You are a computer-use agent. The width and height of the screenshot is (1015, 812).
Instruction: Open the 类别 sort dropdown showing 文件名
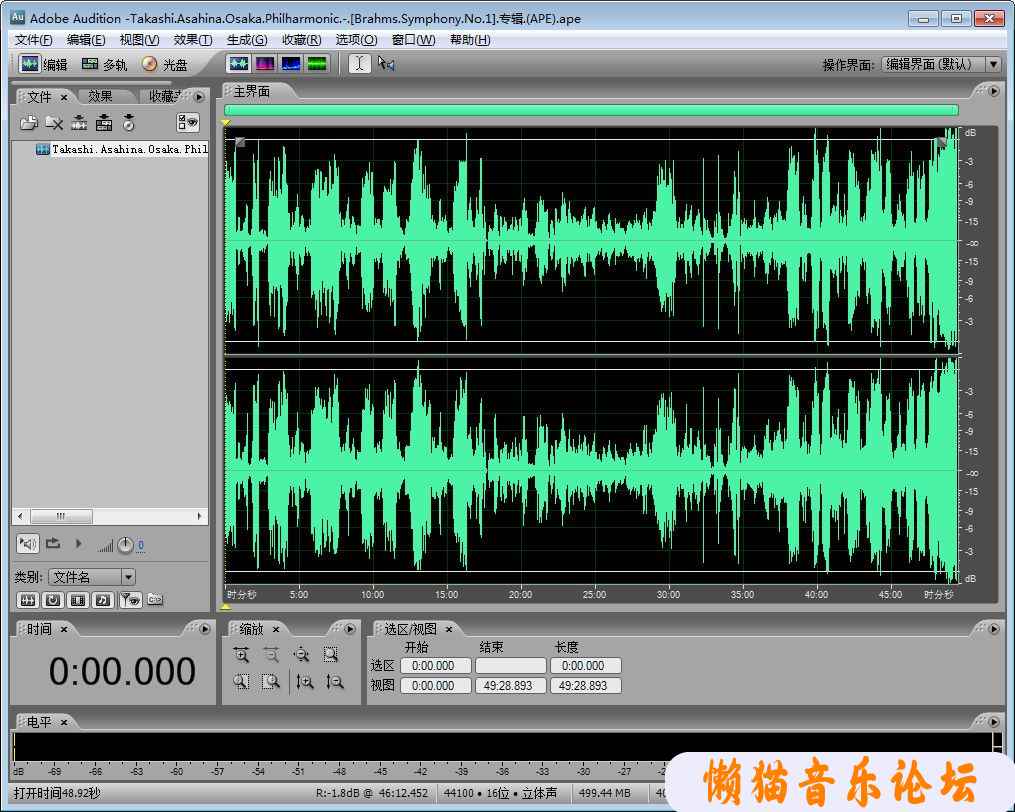[92, 576]
